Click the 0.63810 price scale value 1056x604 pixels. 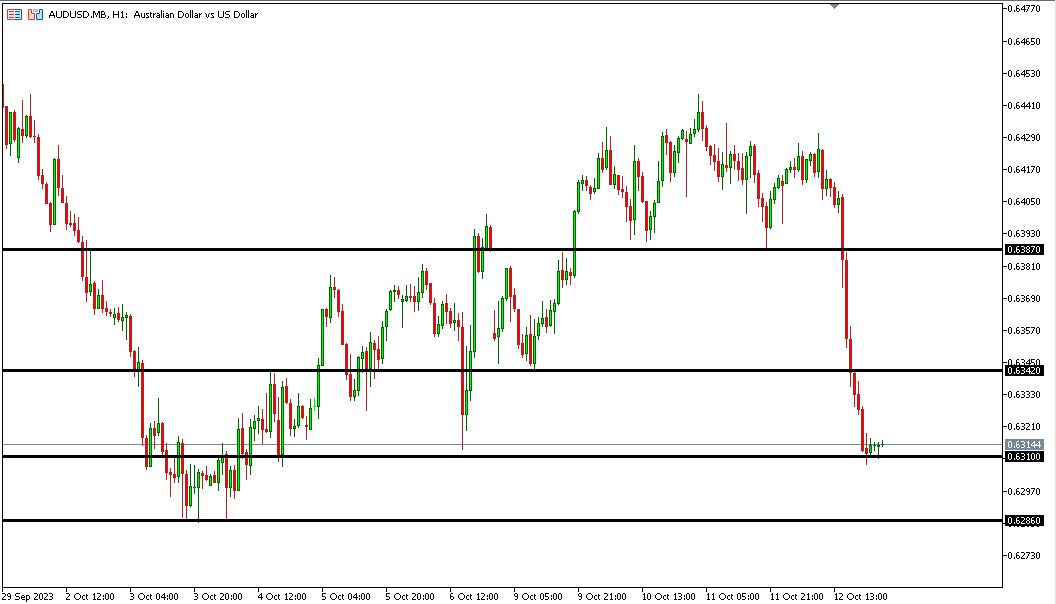(1024, 266)
